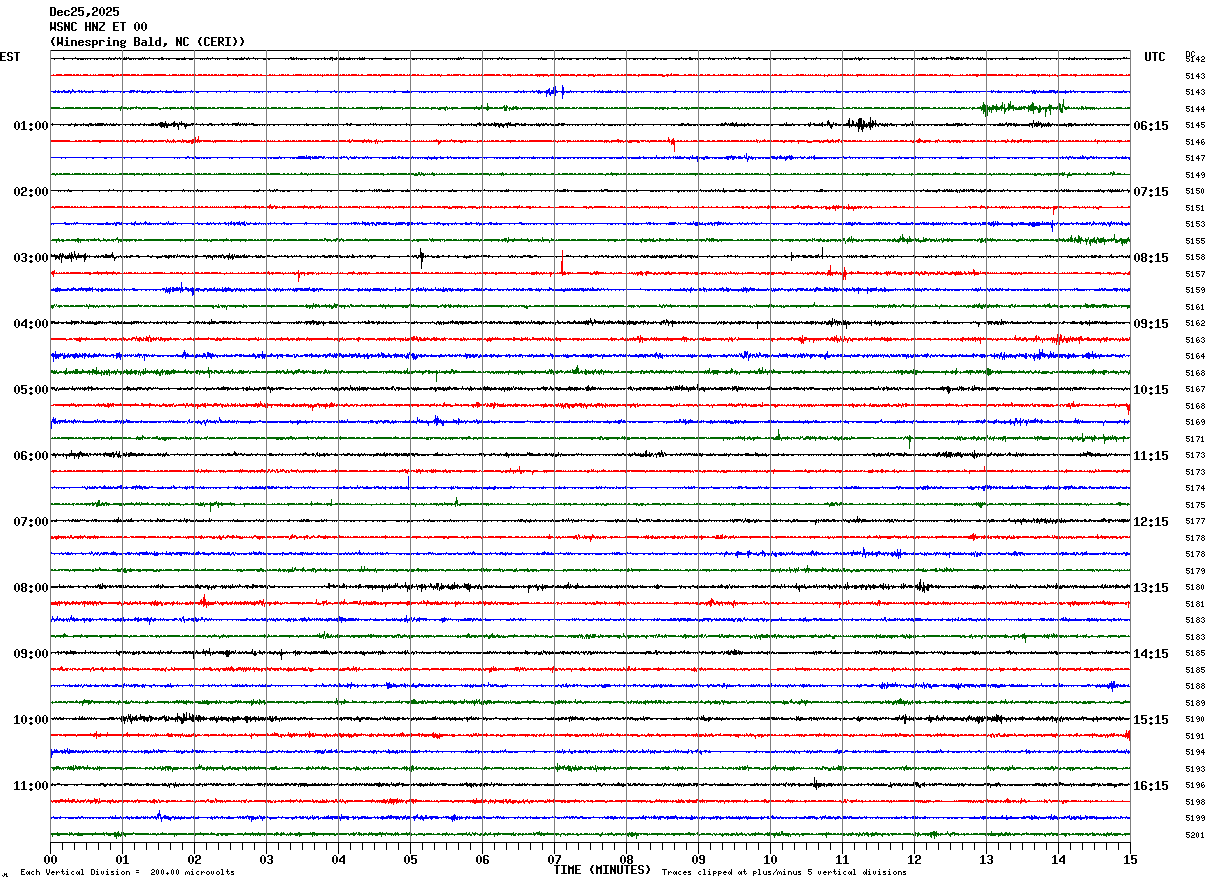Screen dimensions: 1210x886
Task: Click the DC offset value 5199
Action: [x=1195, y=819]
